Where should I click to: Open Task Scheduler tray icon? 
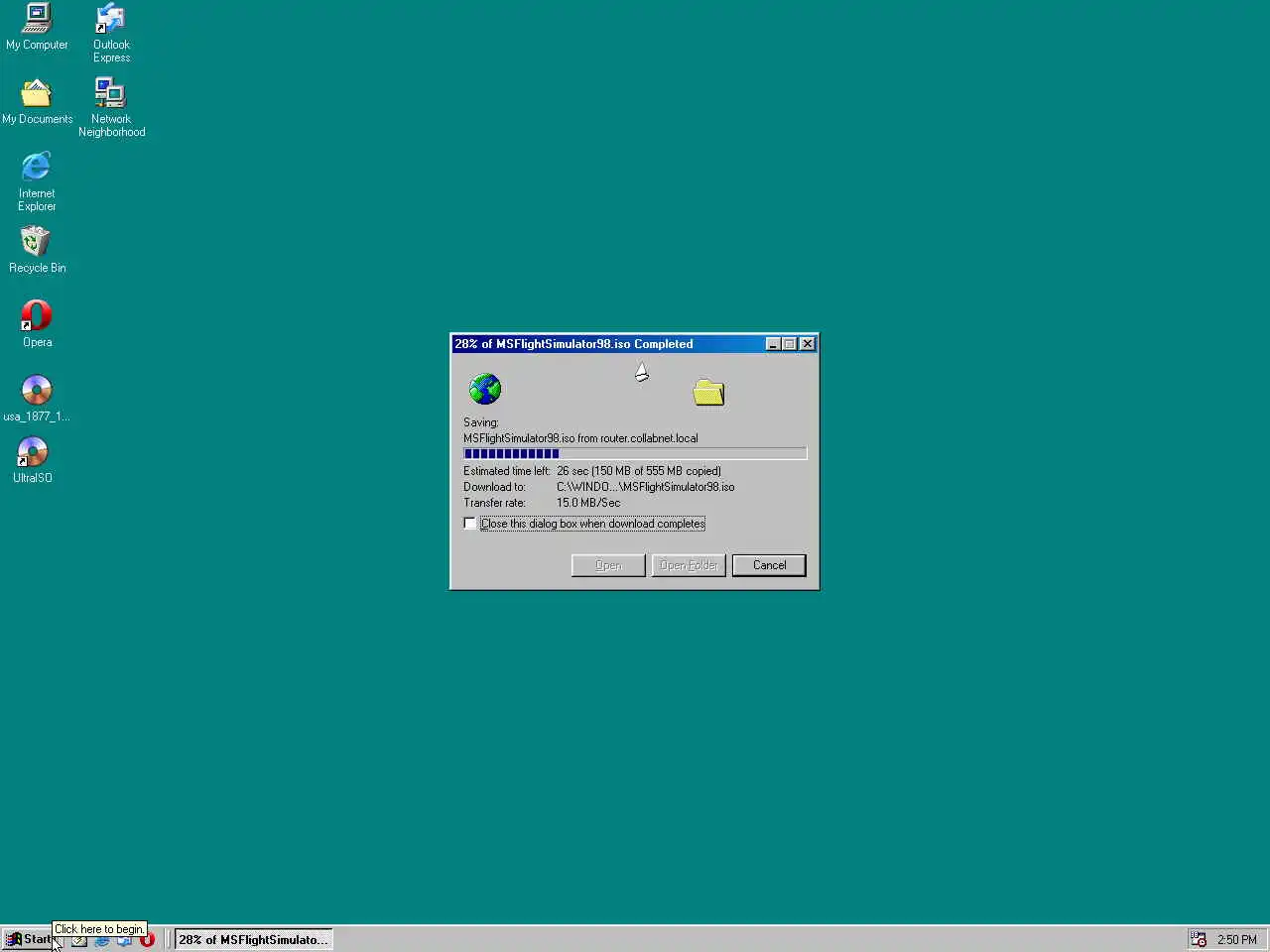(1199, 940)
